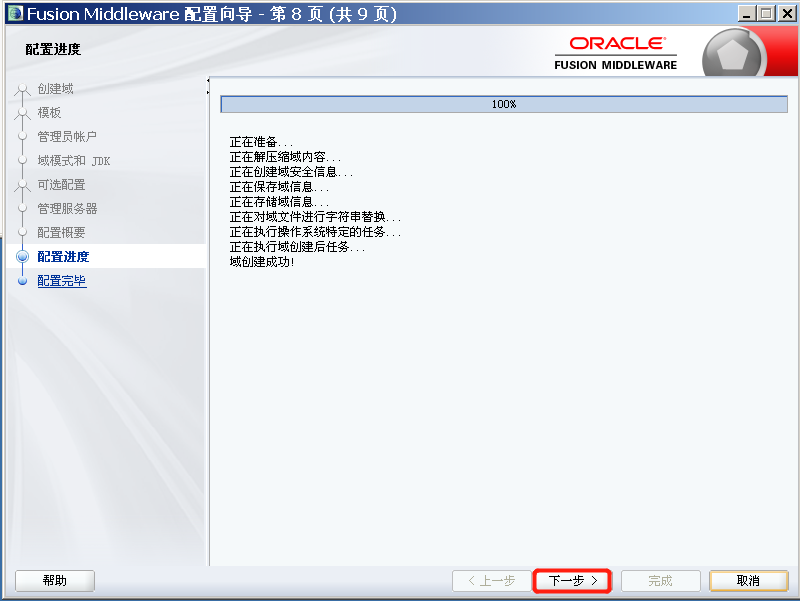Click the 正在准备... log line

coord(261,142)
